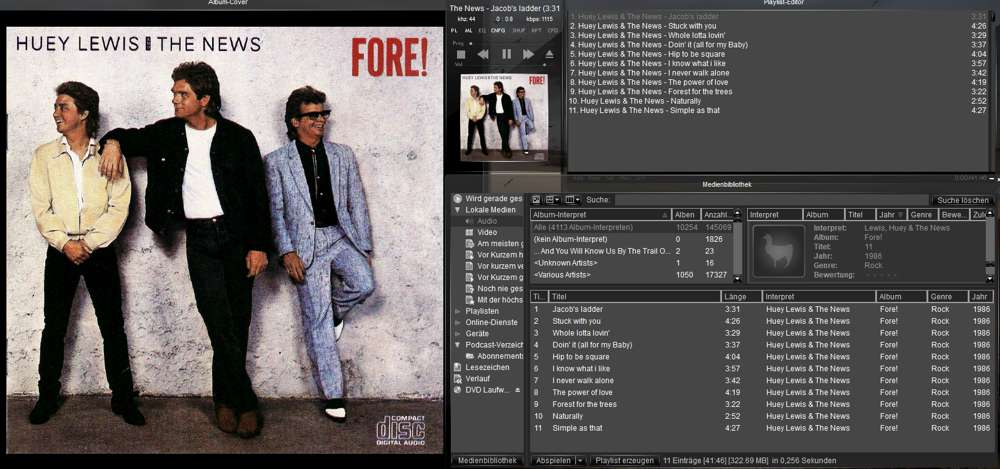The width and height of the screenshot is (1000, 469).
Task: Collapse the Lokale Medien tree node
Action: tap(458, 210)
